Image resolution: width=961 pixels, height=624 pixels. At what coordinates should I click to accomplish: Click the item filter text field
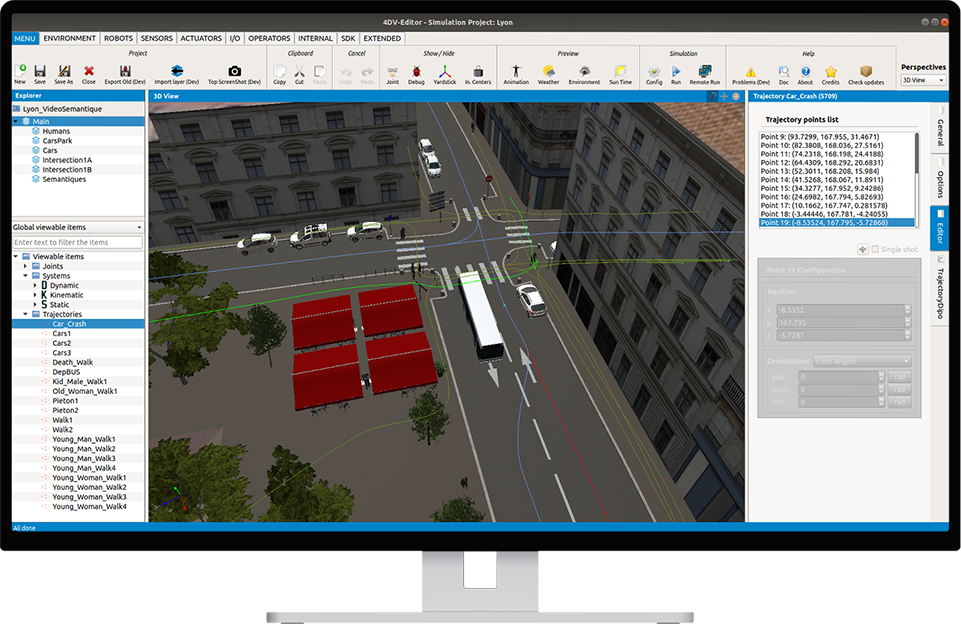coord(77,243)
